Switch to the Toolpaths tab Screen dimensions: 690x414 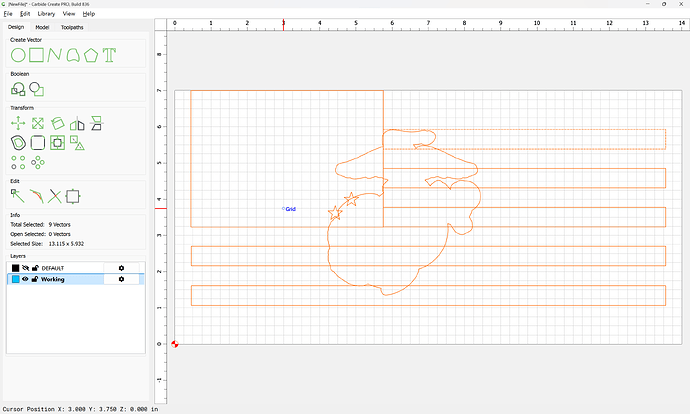point(73,27)
